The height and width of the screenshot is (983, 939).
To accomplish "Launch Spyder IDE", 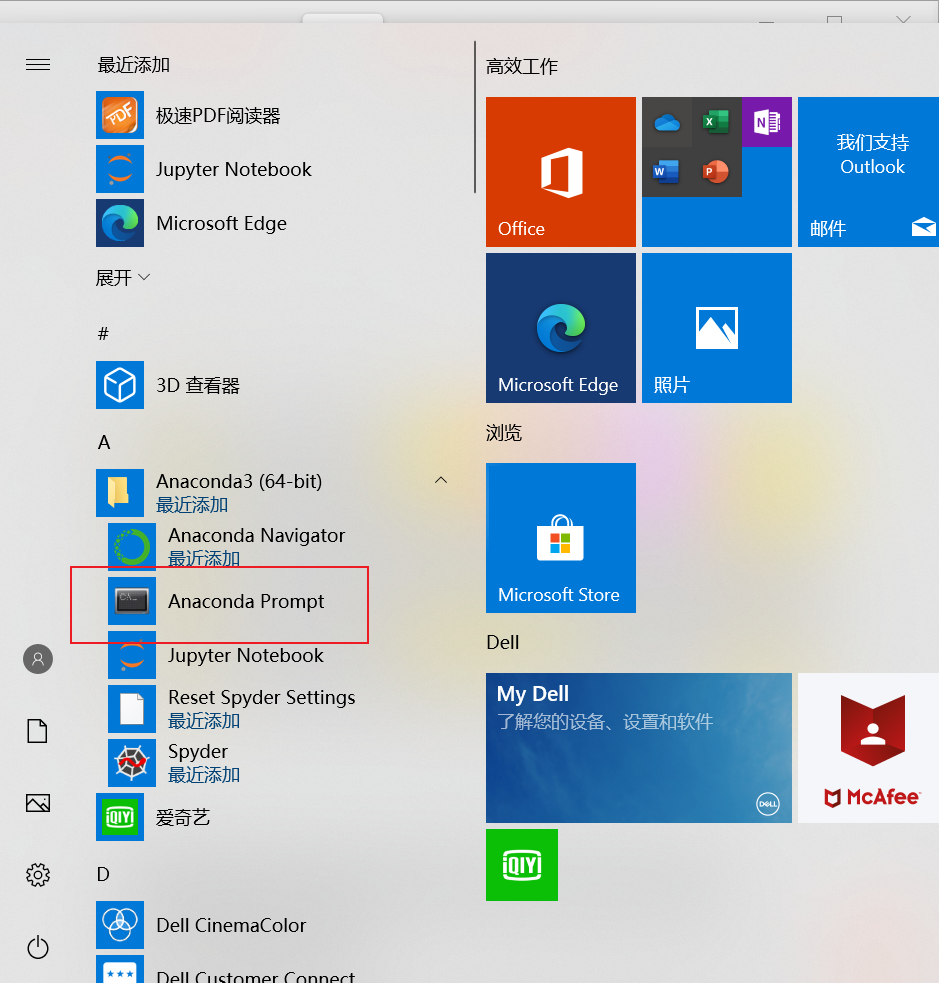I will coord(174,763).
